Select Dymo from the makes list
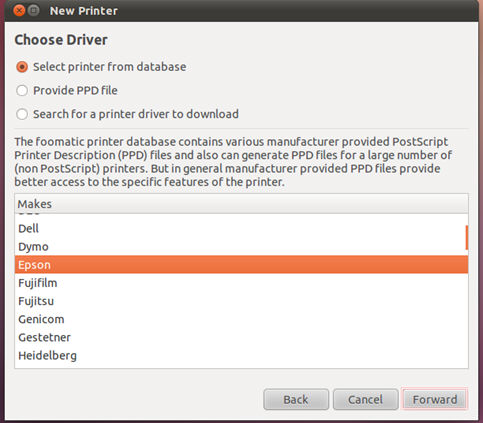Viewport: 483px width, 423px height. click(241, 247)
